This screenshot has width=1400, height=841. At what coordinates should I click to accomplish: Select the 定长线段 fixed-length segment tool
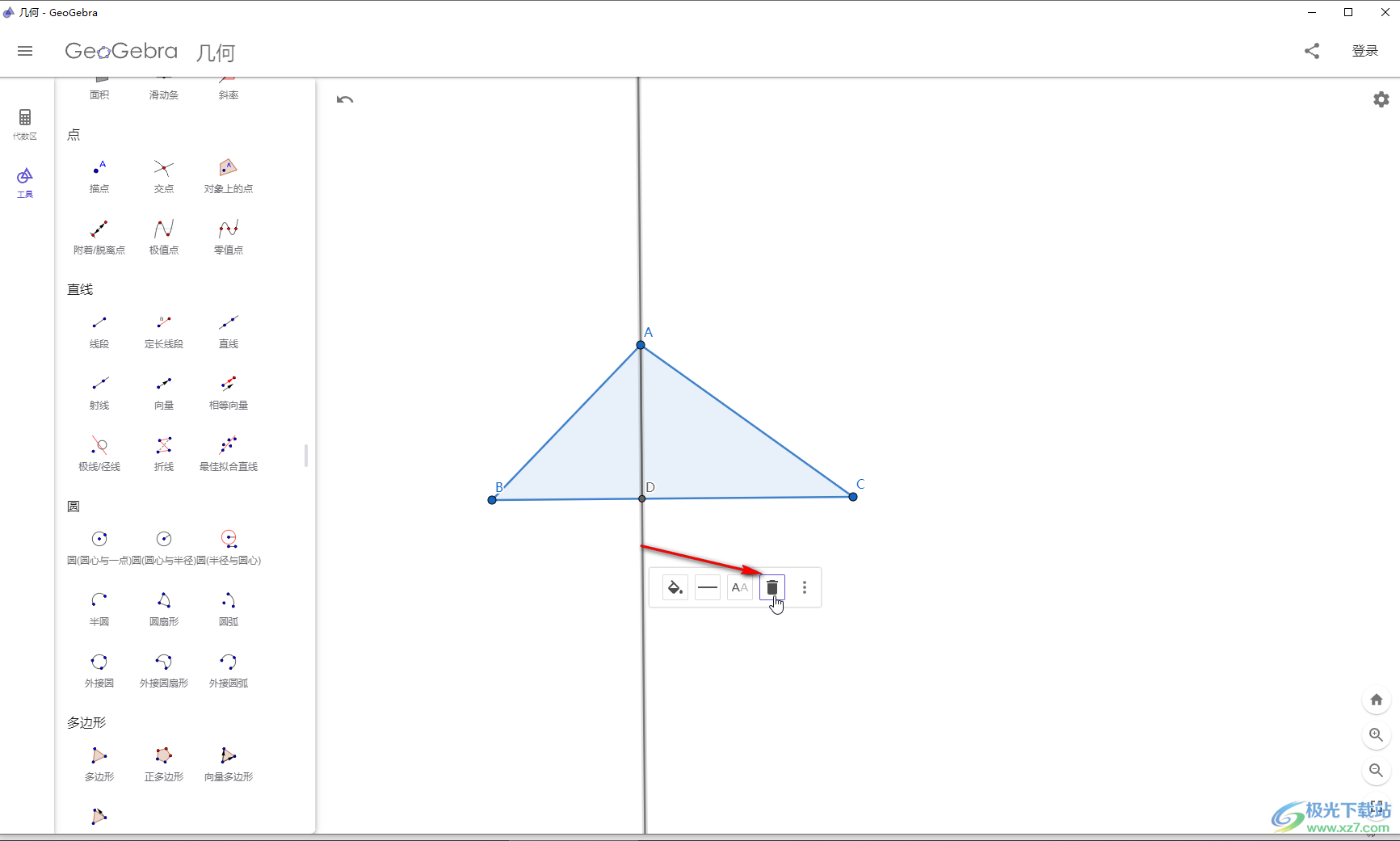click(164, 330)
